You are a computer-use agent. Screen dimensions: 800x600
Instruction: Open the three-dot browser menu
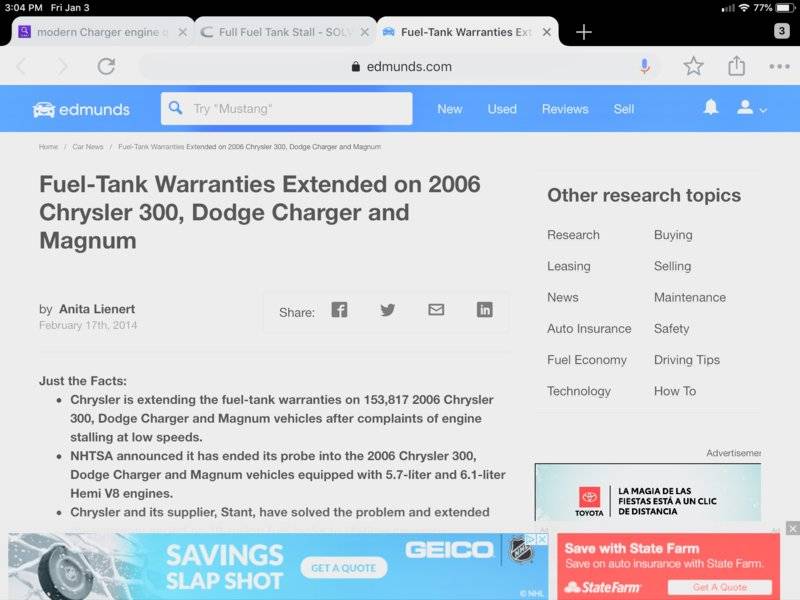779,66
